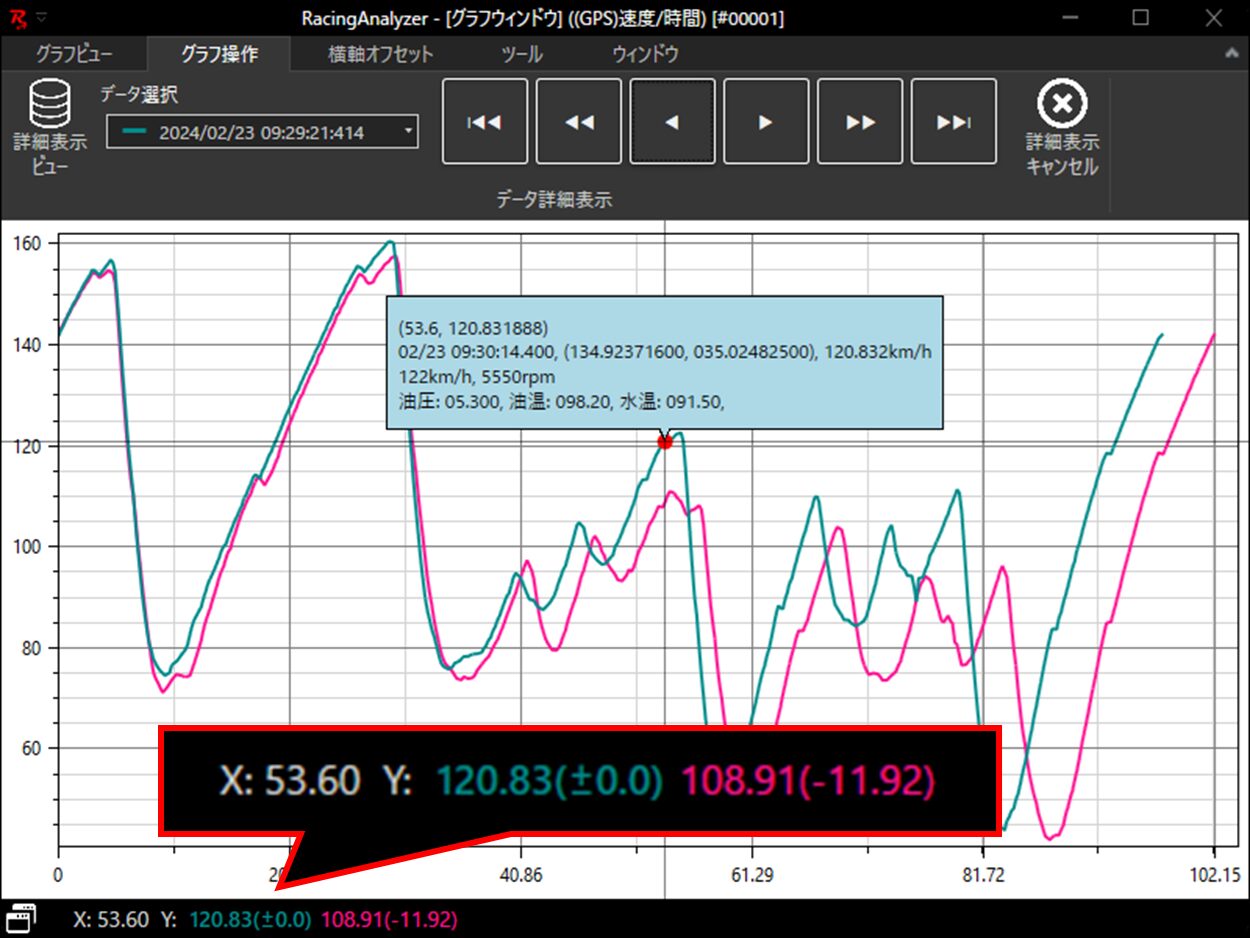Open the ツール tab

(x=521, y=54)
